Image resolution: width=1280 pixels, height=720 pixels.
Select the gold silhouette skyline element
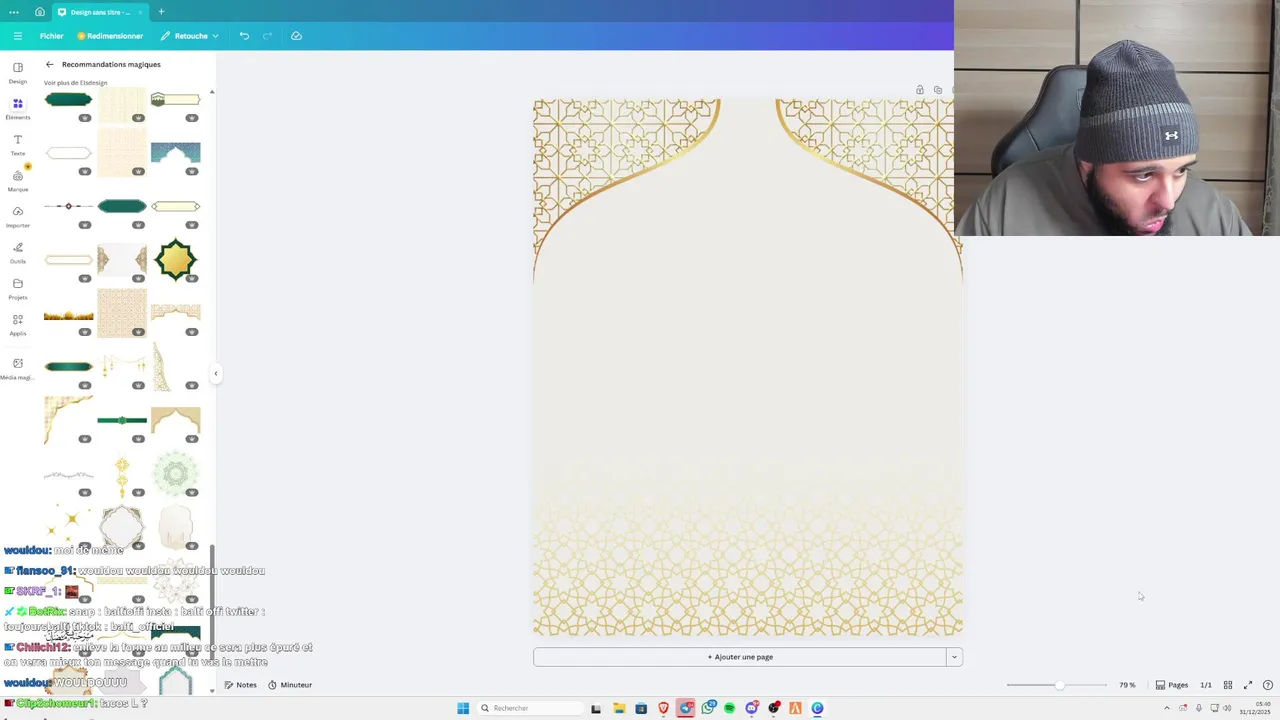coord(68,316)
